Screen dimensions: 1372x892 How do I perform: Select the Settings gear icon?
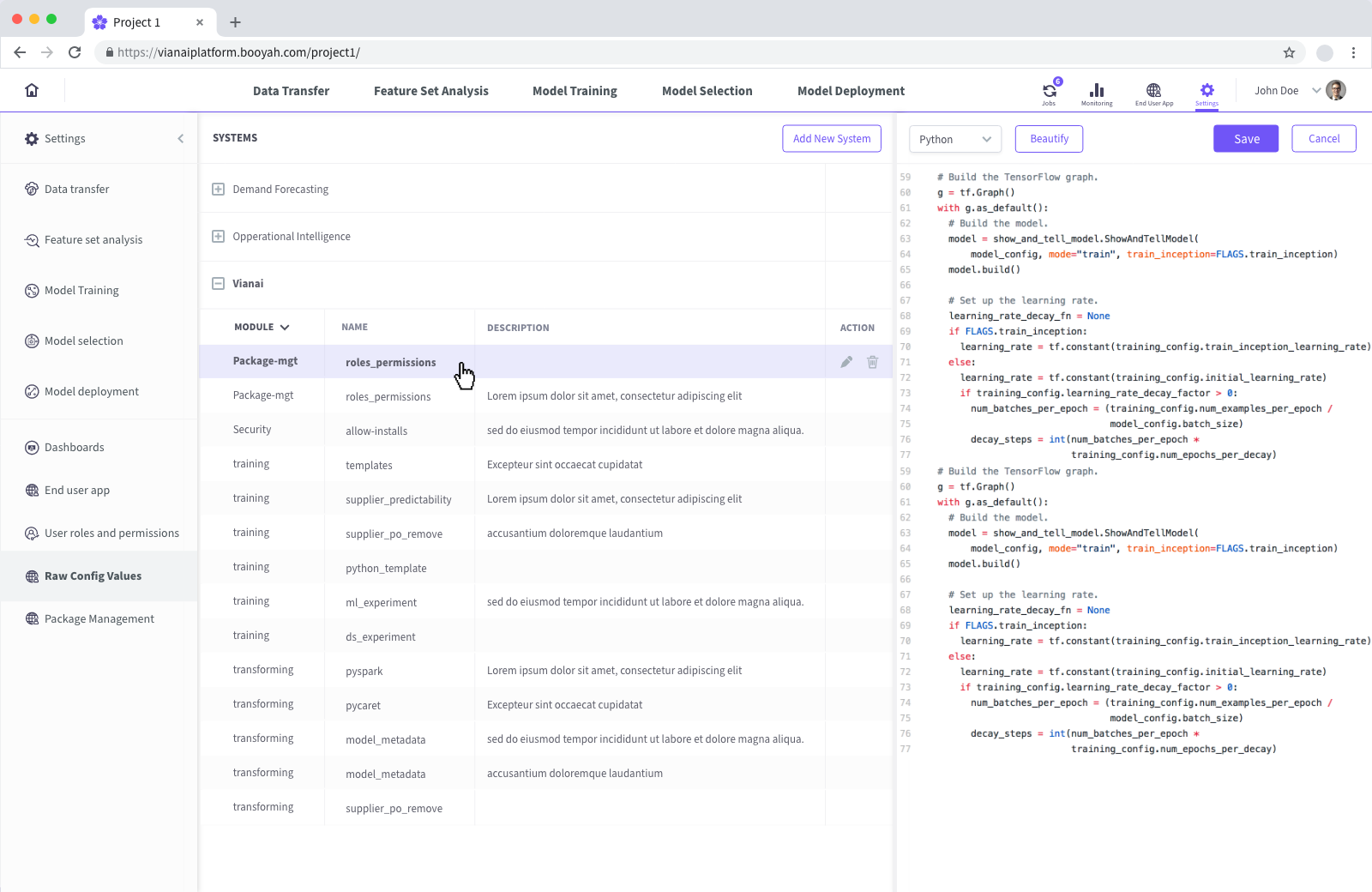click(x=1207, y=90)
